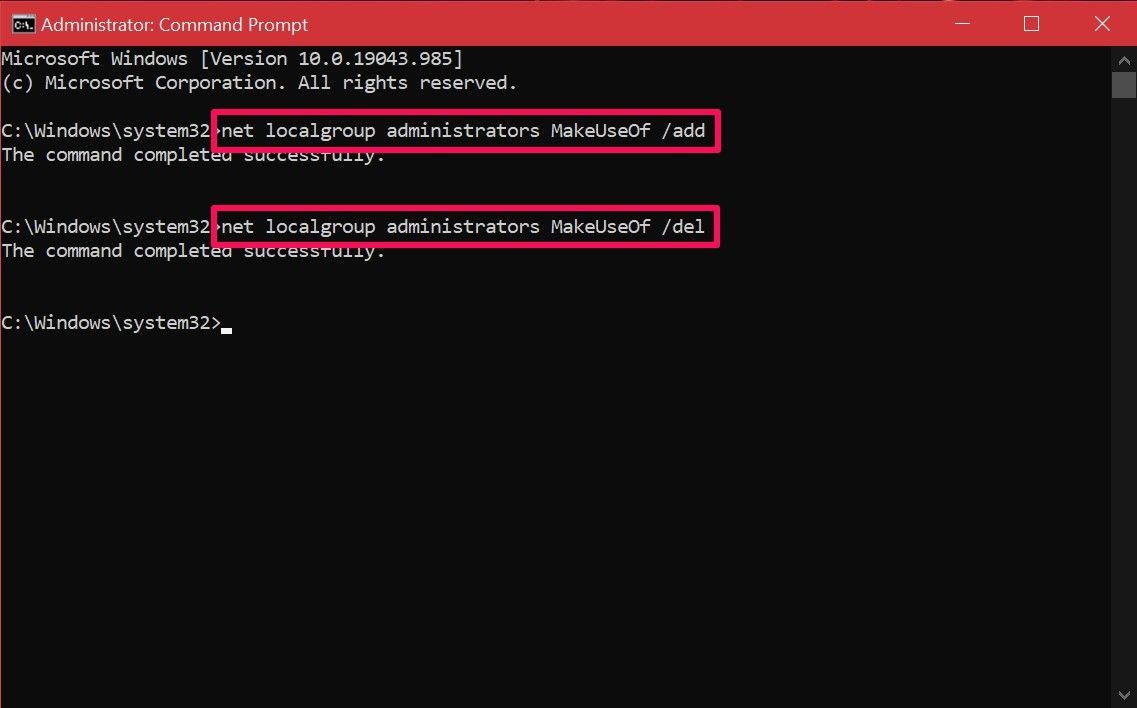The image size is (1137, 708).
Task: Minimize the Command Prompt window
Action: [x=960, y=24]
